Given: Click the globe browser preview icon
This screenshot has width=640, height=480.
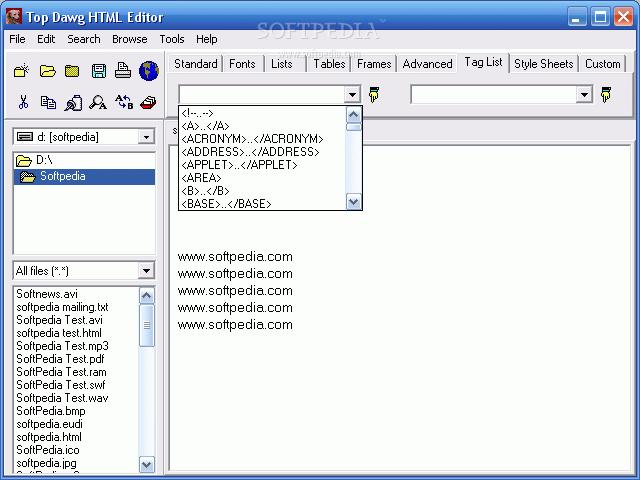Looking at the screenshot, I should 149,71.
